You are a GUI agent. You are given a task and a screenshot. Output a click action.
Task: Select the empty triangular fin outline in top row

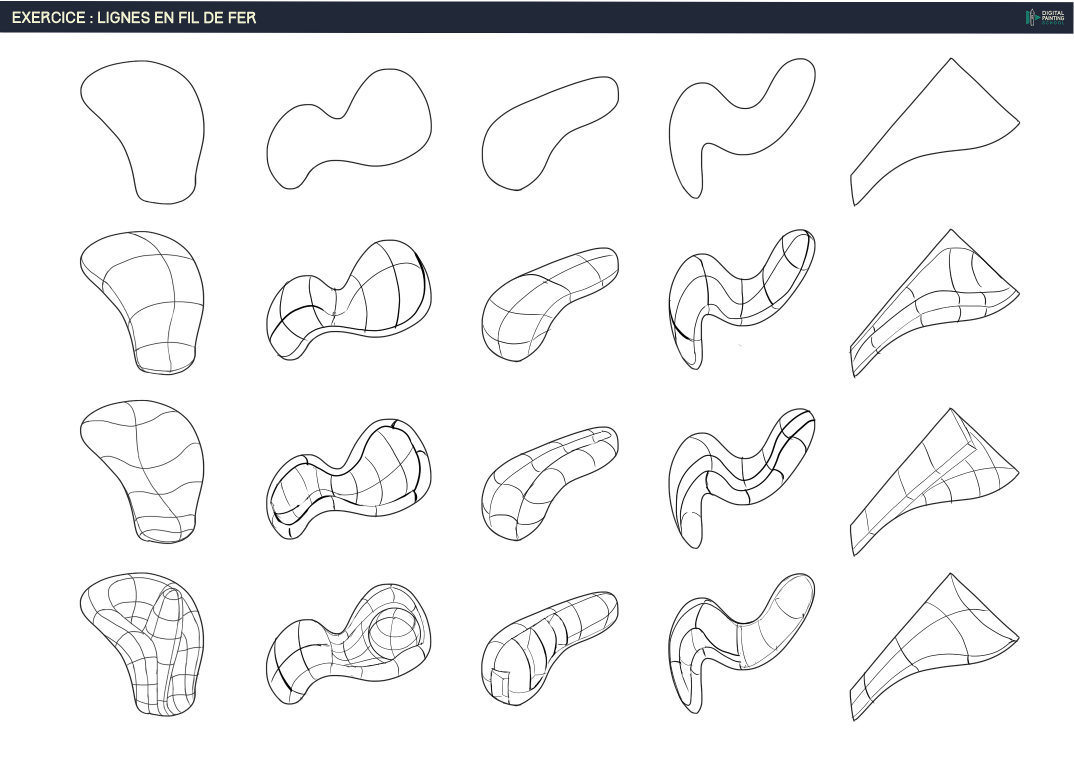[x=935, y=130]
